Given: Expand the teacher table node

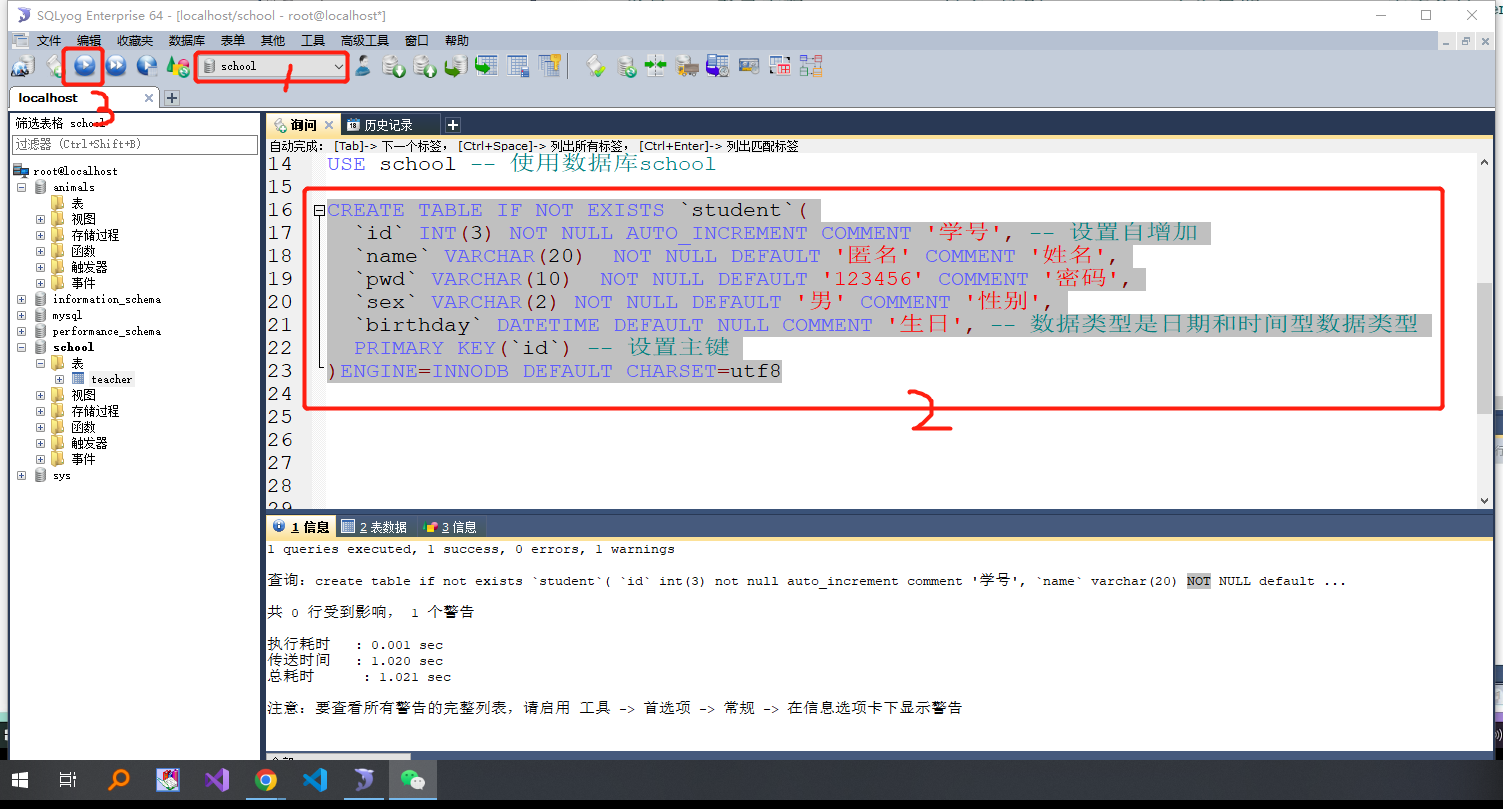Looking at the screenshot, I should 59,379.
